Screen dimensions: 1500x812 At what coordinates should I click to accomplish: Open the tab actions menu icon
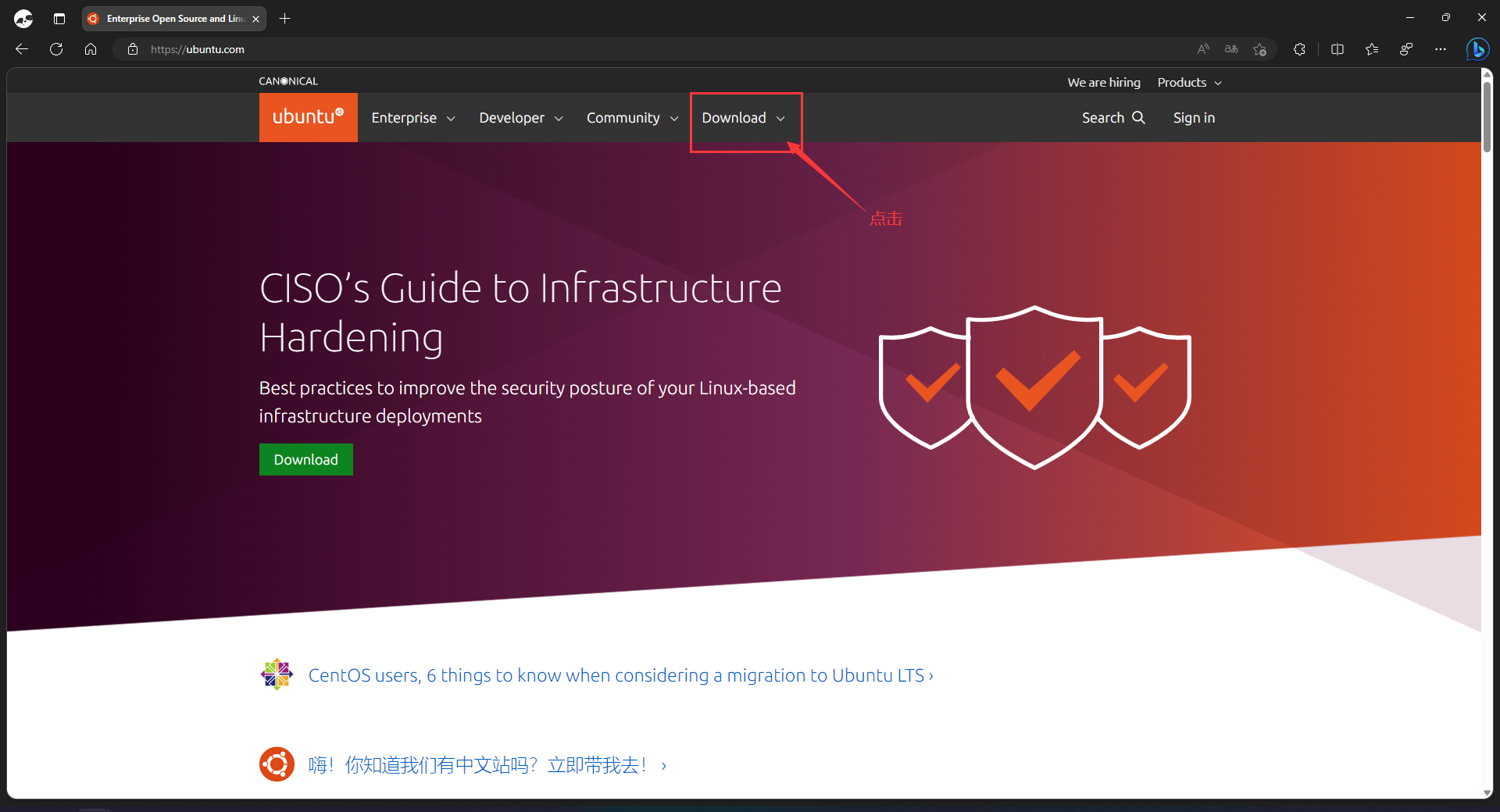tap(59, 18)
